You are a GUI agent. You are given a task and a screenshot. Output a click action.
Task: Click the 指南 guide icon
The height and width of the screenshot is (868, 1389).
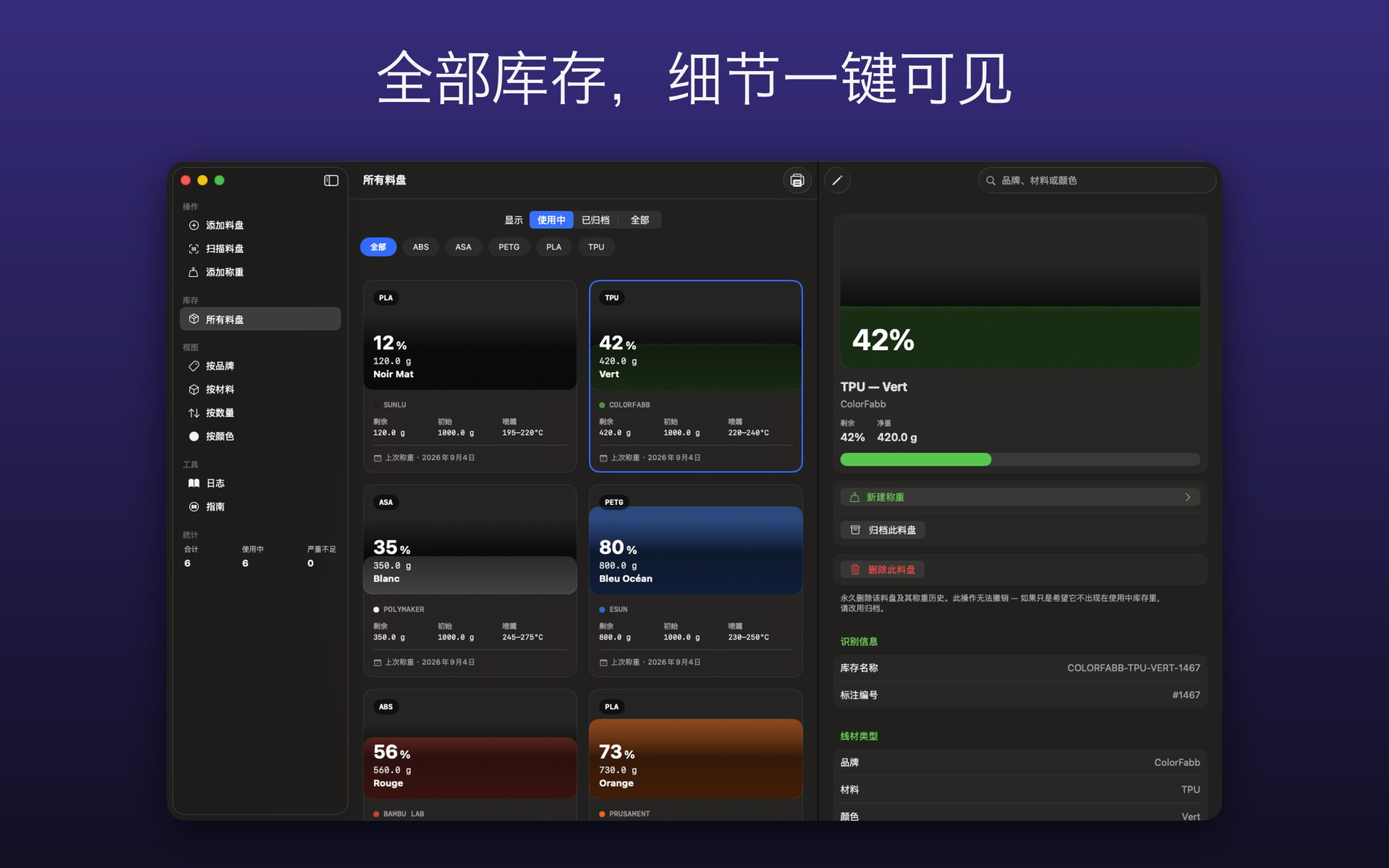point(194,507)
